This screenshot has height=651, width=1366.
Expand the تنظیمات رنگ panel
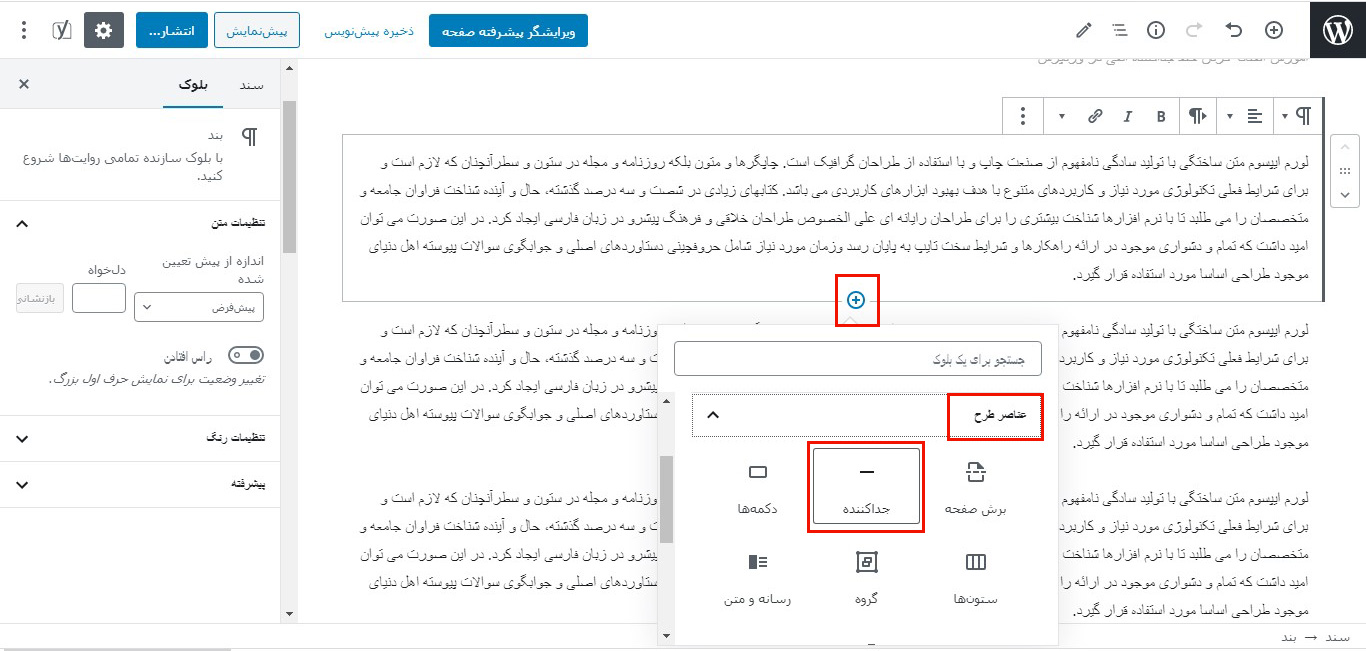click(140, 438)
